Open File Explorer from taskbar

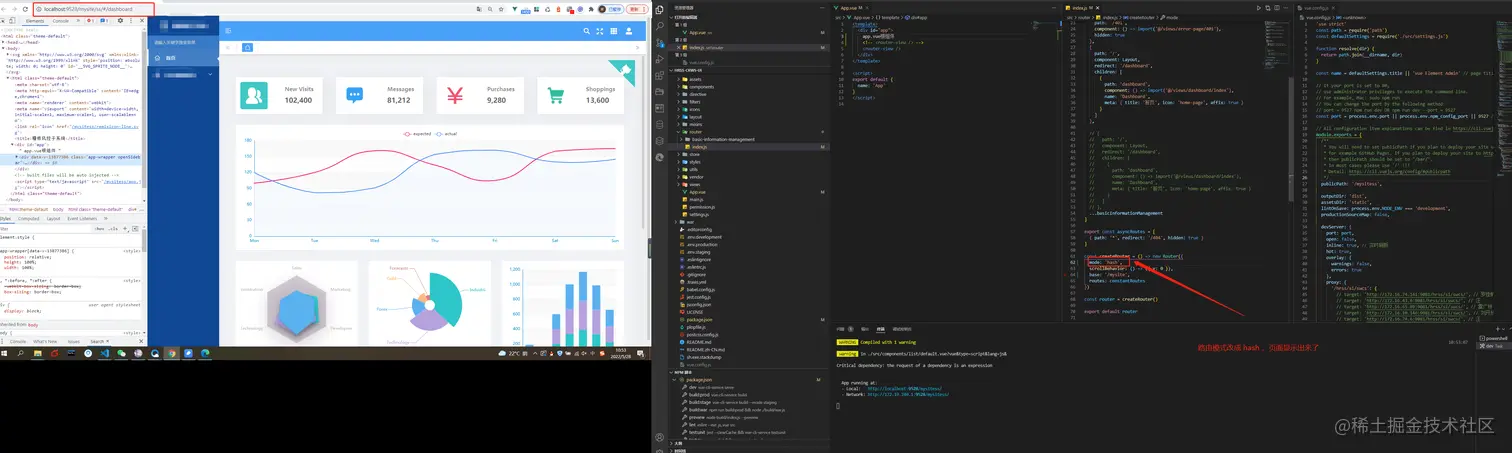[38, 353]
